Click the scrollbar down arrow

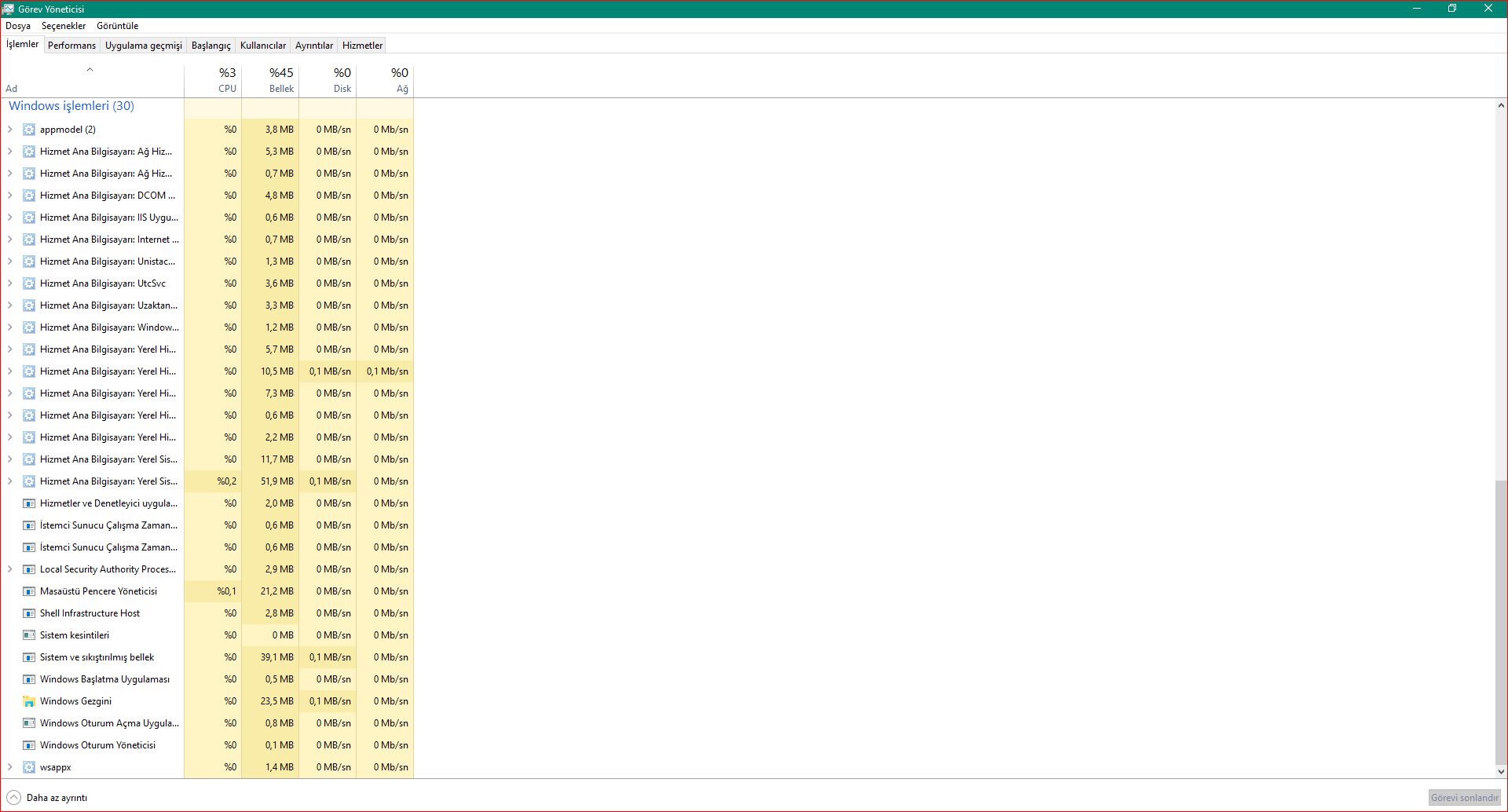tap(1501, 772)
